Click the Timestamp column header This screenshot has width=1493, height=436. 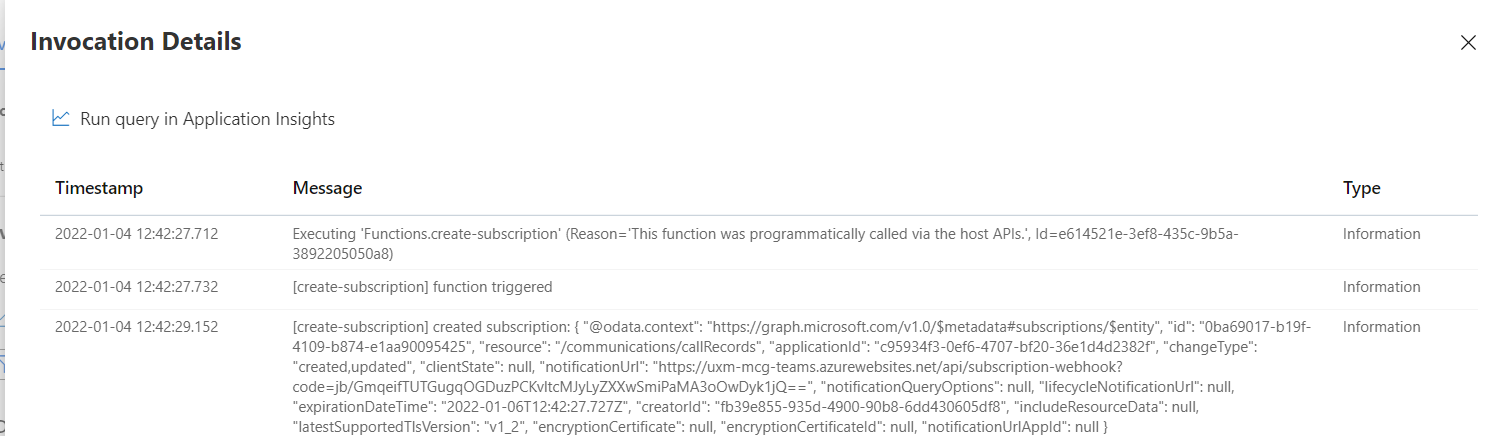coord(99,188)
